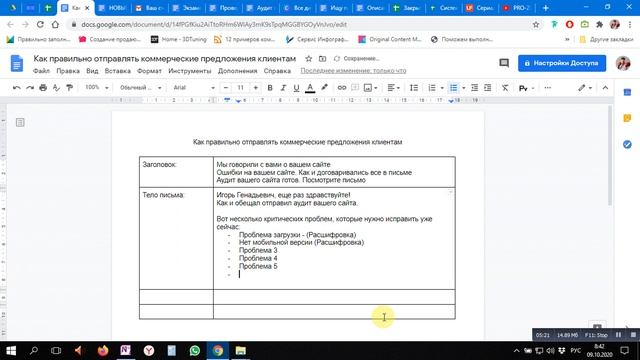Open numbered list icon

[x=432, y=88]
